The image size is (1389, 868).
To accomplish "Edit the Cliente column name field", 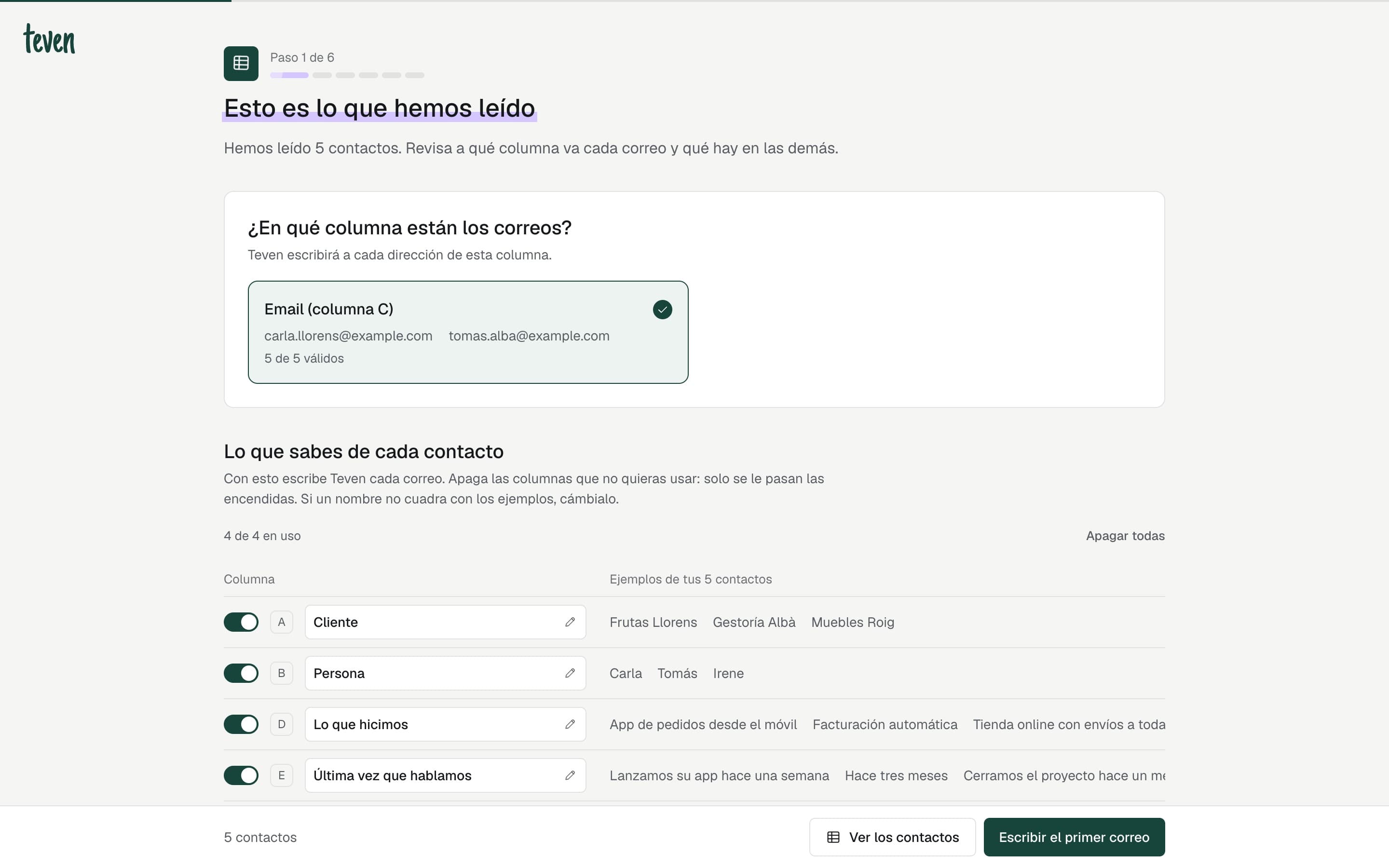I will (x=446, y=622).
